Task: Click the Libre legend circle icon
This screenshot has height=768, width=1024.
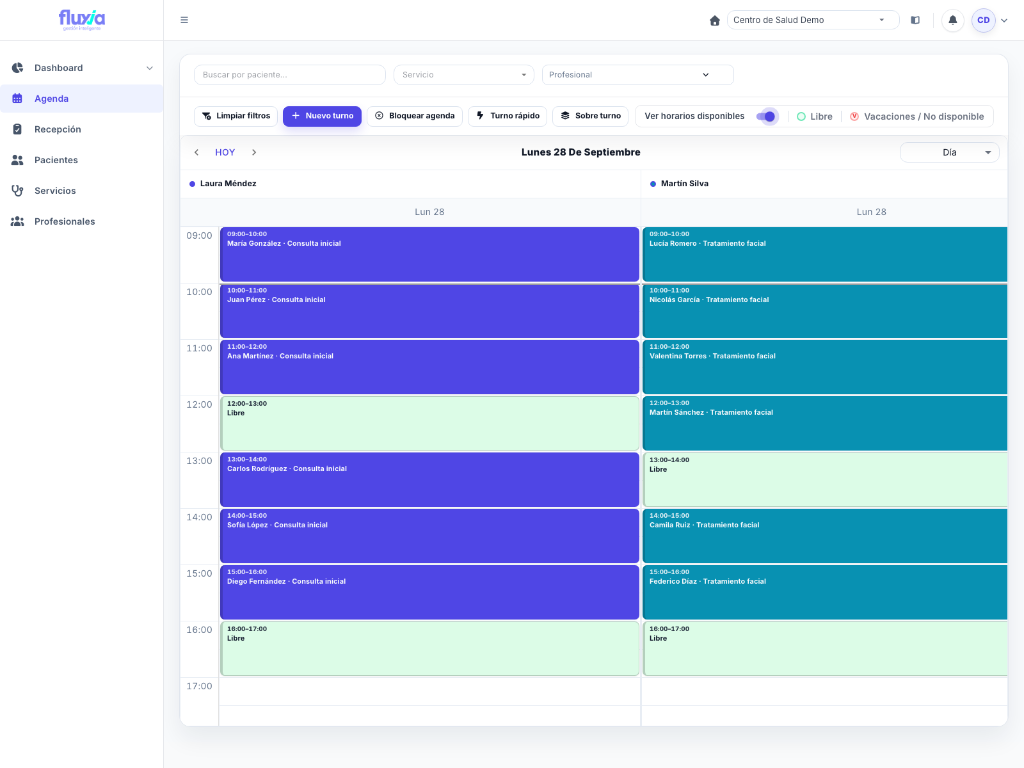Action: [801, 116]
